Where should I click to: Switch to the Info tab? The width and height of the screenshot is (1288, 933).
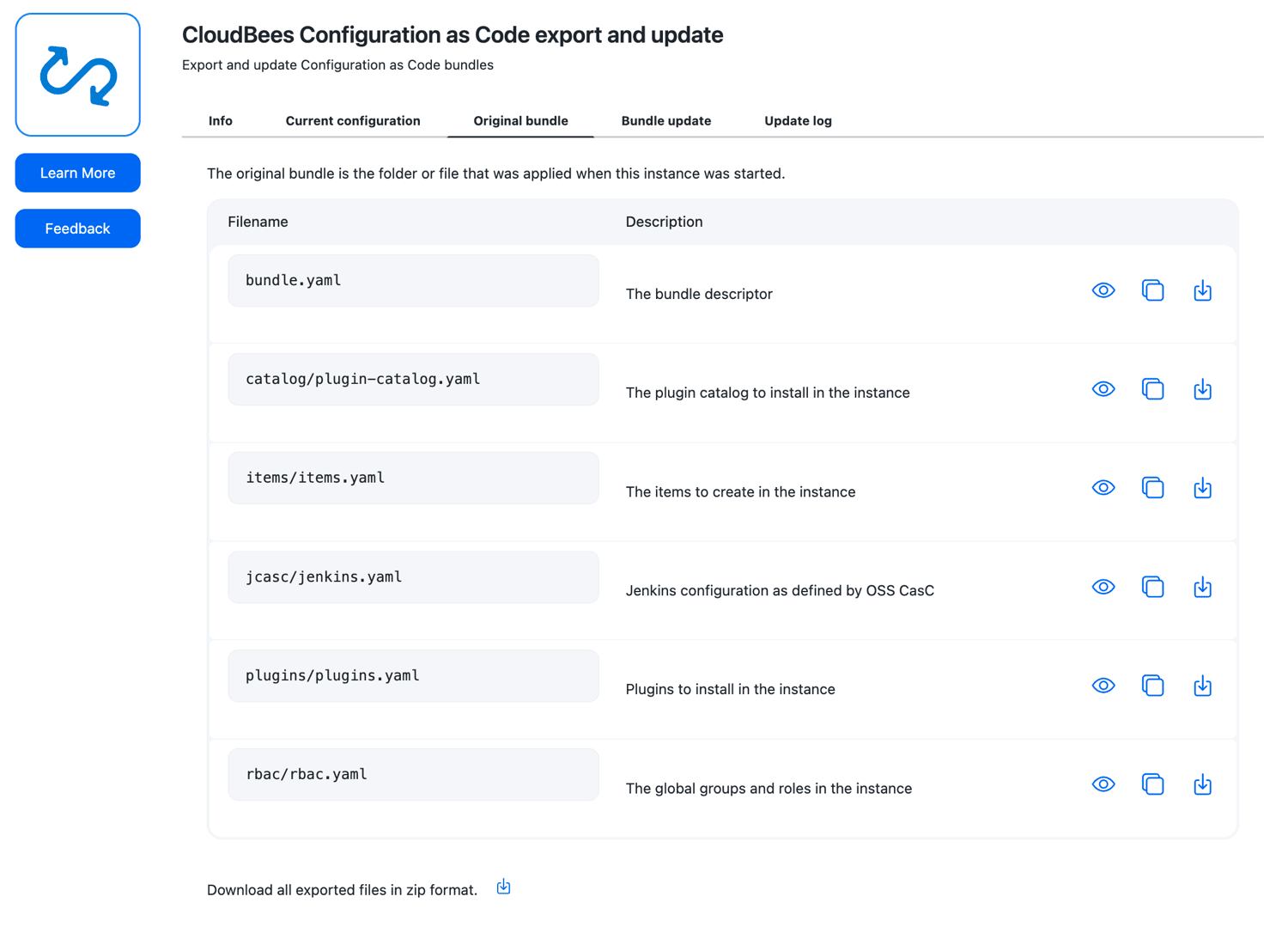(221, 121)
